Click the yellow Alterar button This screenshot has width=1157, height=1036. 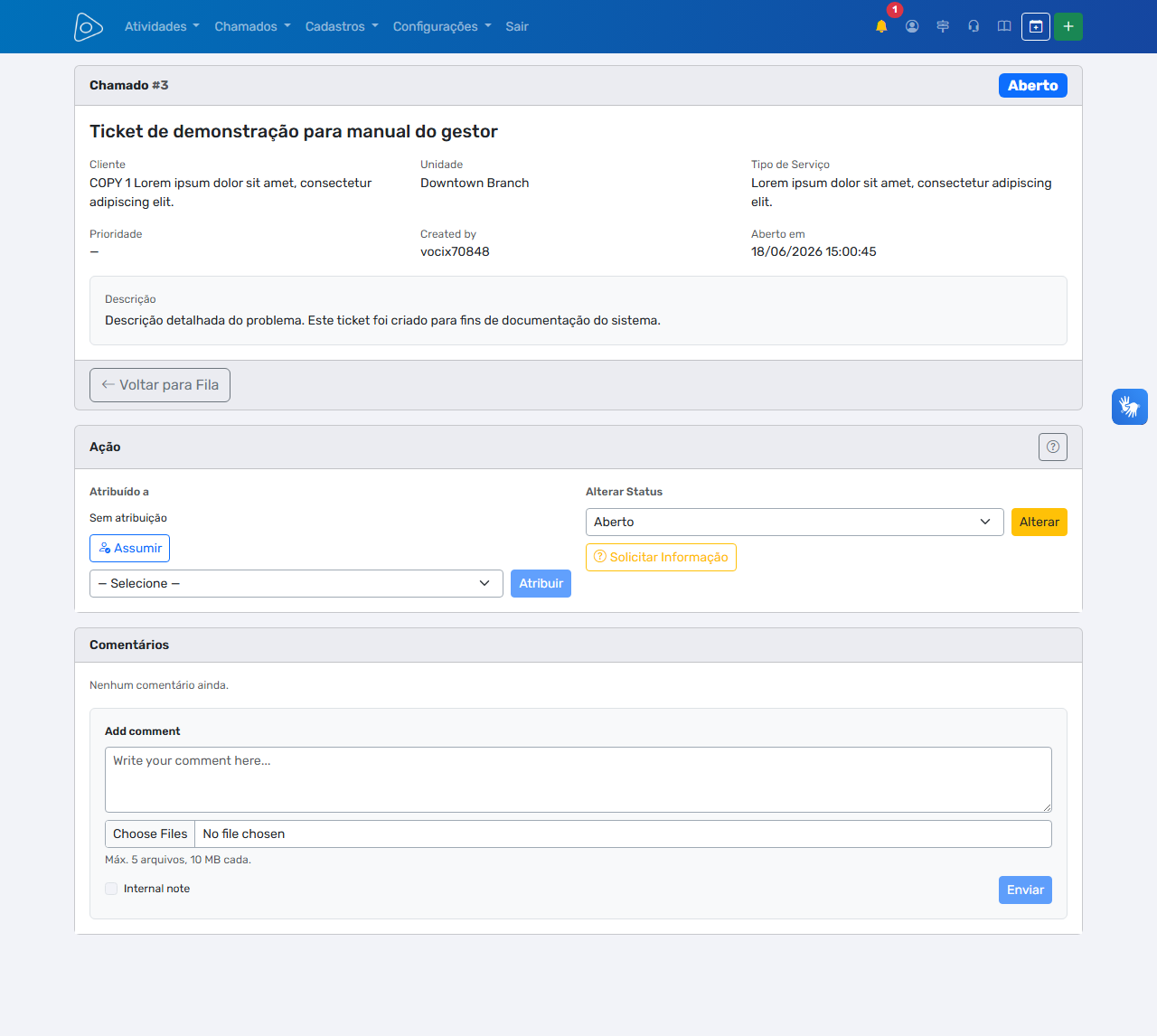(1039, 522)
